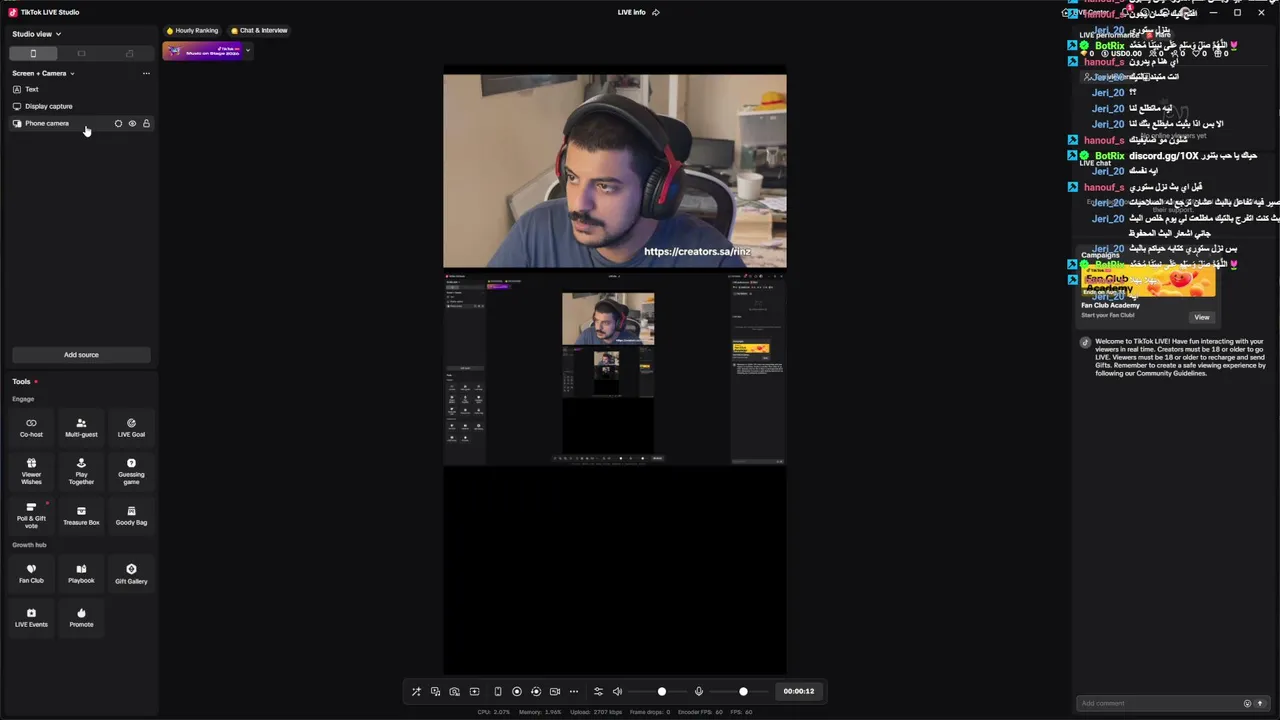Open the audio mixer sliders icon
Viewport: 1280px width, 720px height.
598,691
